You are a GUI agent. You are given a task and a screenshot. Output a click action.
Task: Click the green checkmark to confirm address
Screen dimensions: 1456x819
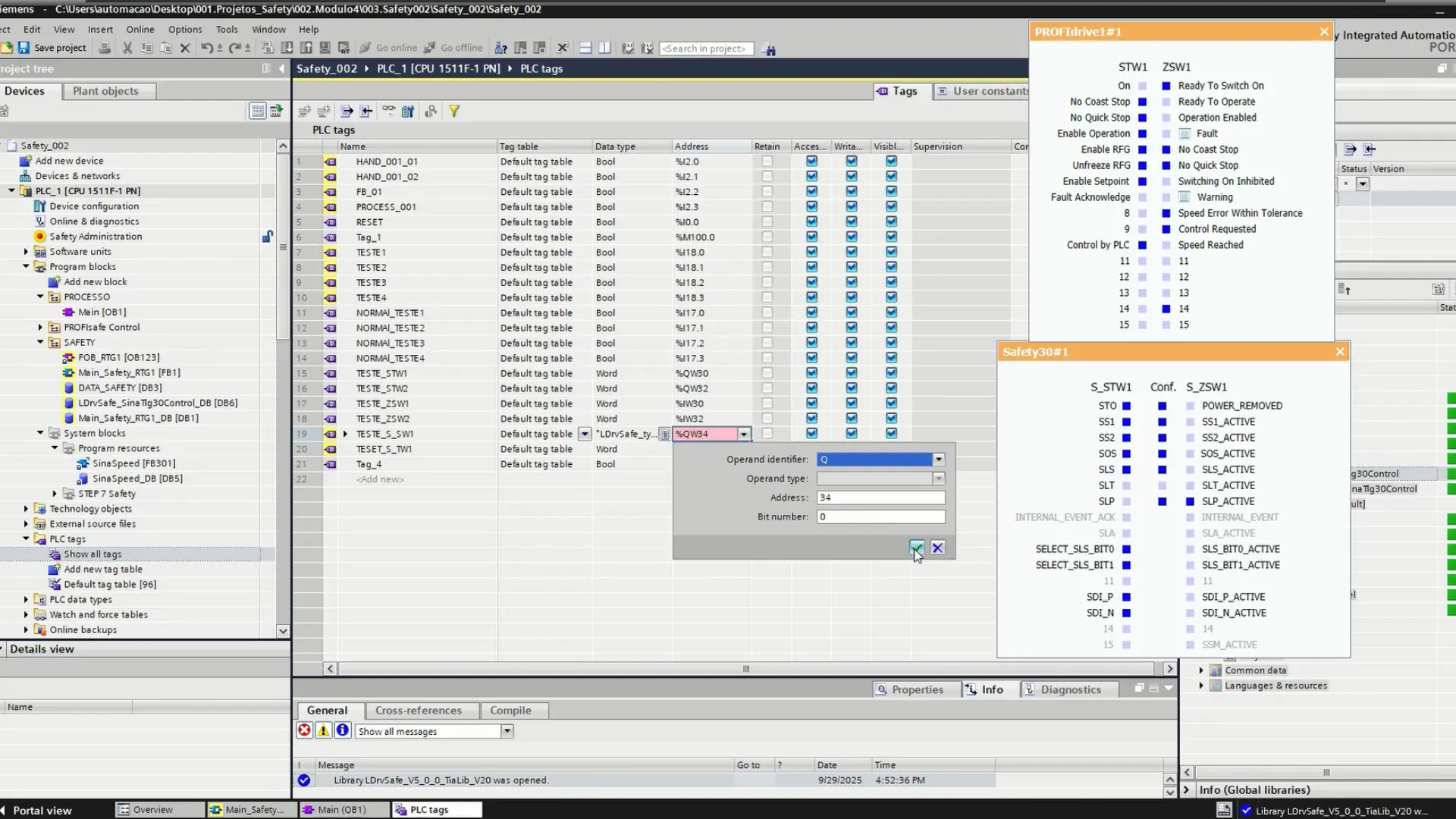917,548
